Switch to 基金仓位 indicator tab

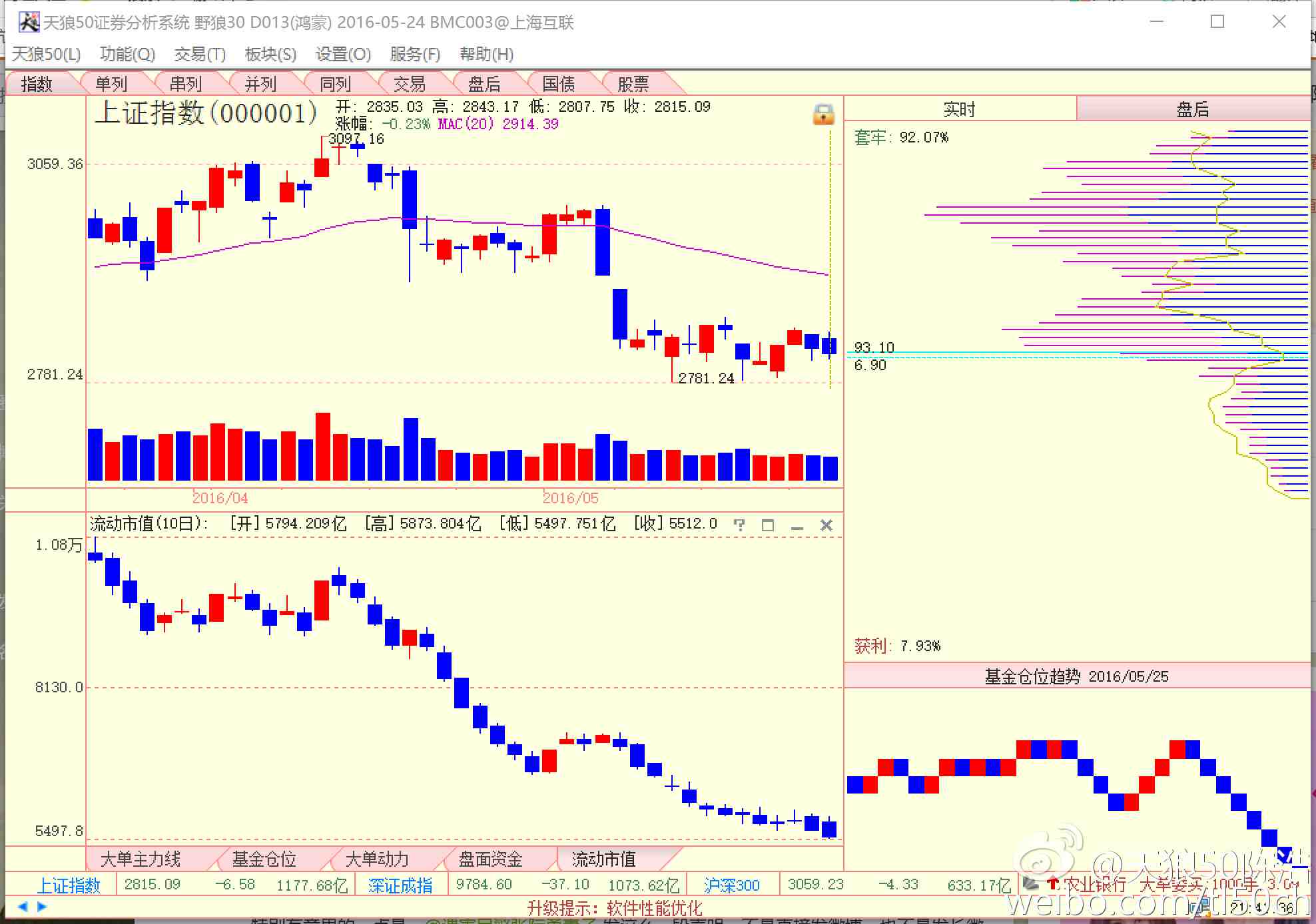pyautogui.click(x=264, y=859)
